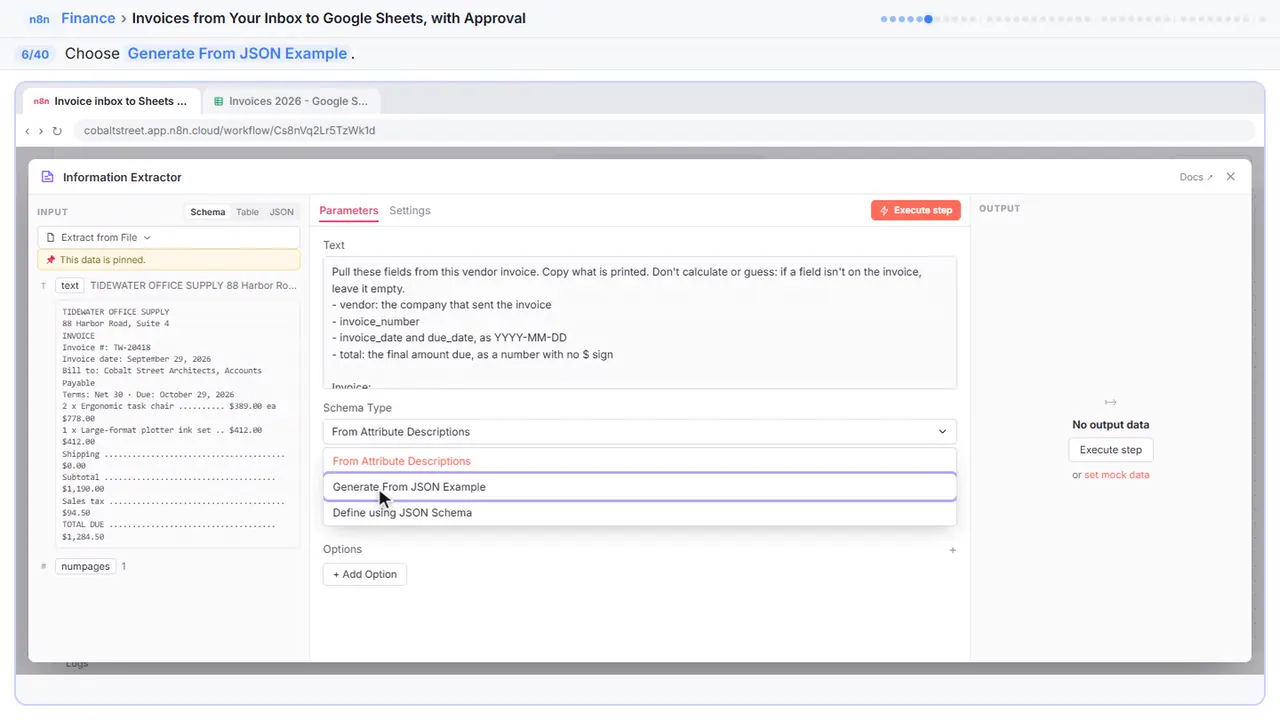Click the 6/40 step counter badge
The image size is (1280, 720).
pyautogui.click(x=35, y=54)
